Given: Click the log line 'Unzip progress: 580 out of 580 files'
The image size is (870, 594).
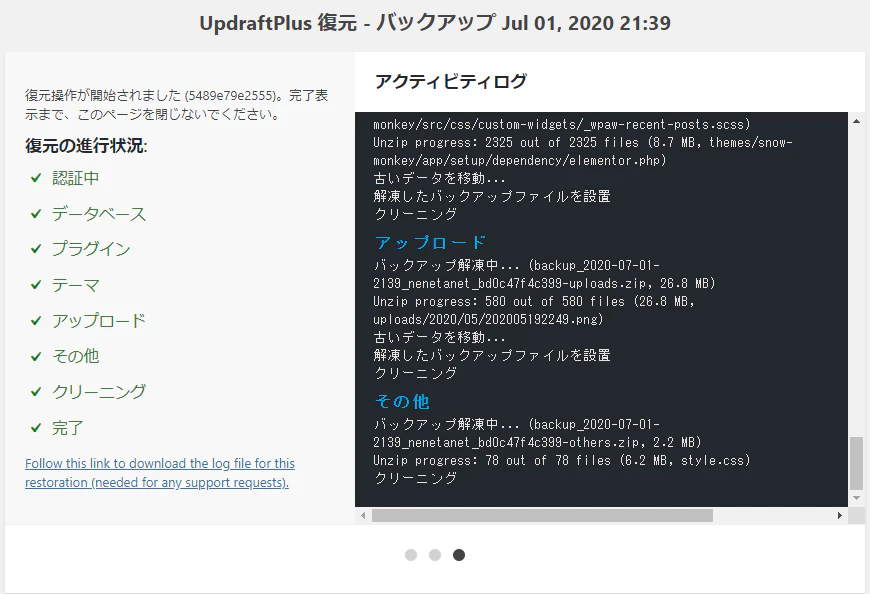Looking at the screenshot, I should (x=534, y=301).
